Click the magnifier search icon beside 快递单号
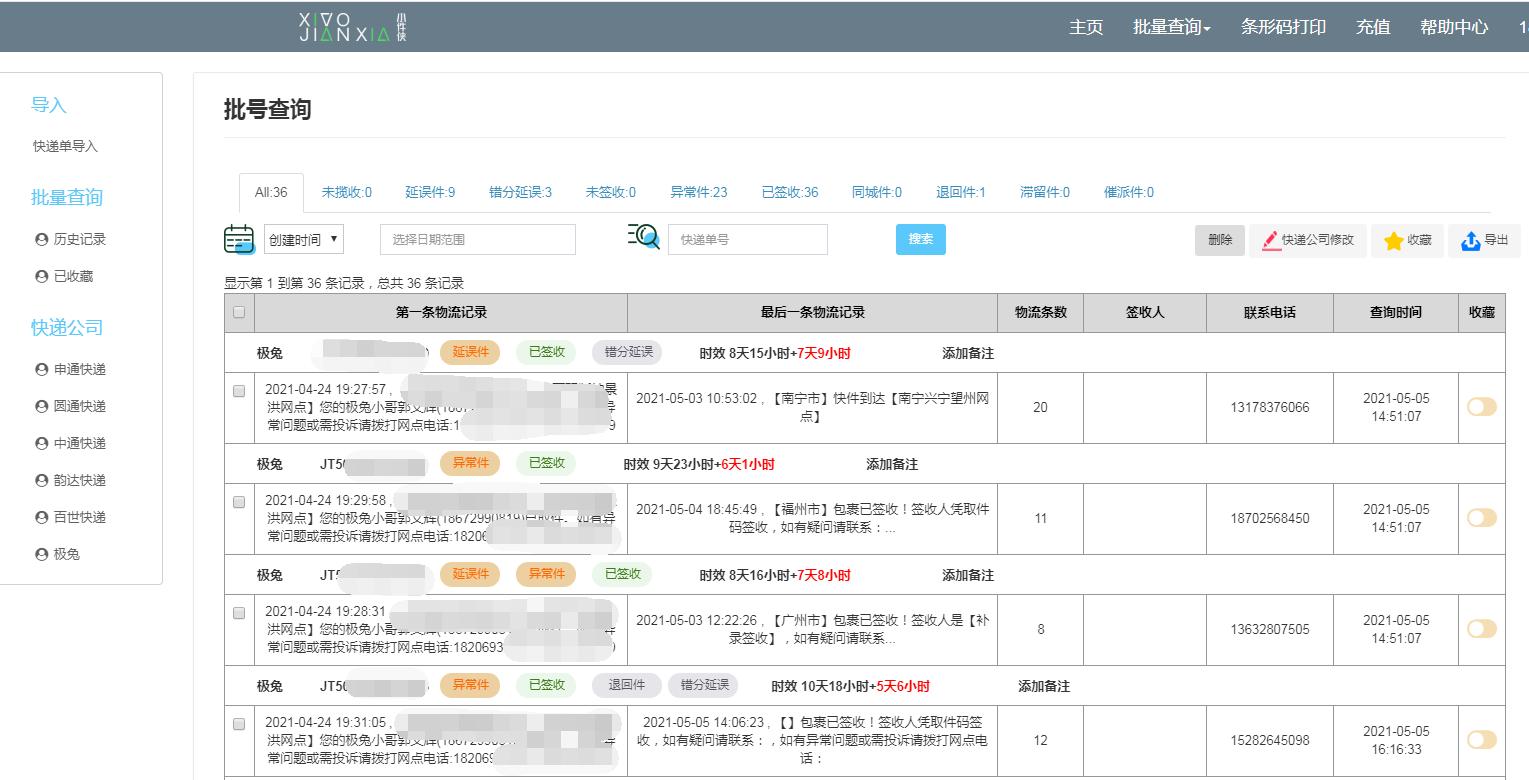The image size is (1529, 780). [645, 237]
